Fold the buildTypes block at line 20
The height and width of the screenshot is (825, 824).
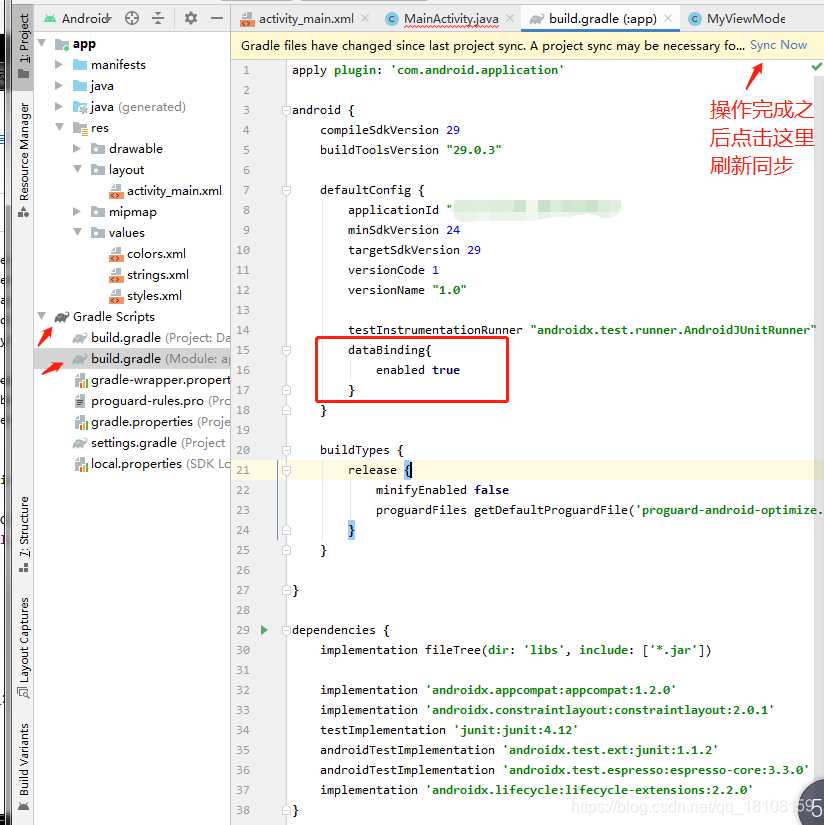click(x=286, y=450)
